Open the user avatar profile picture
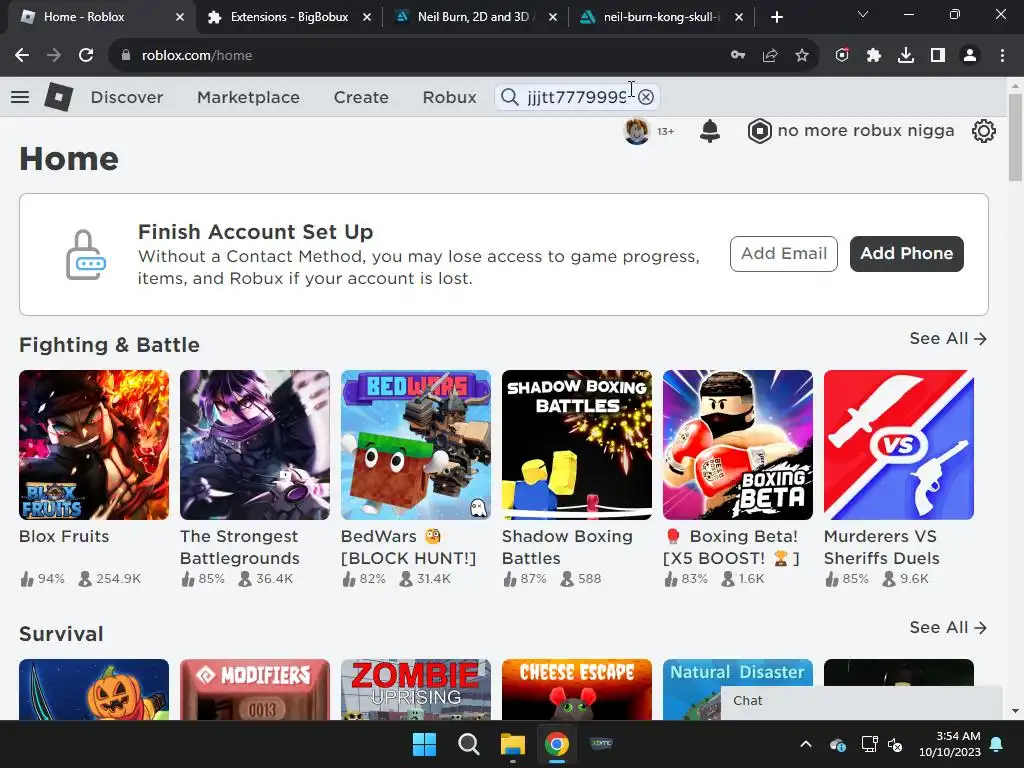Image resolution: width=1024 pixels, height=768 pixels. (637, 131)
